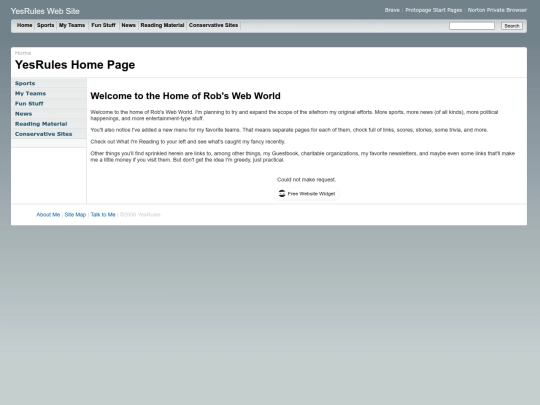
Task: Open My Teams in the left sidebar
Action: 30,93
